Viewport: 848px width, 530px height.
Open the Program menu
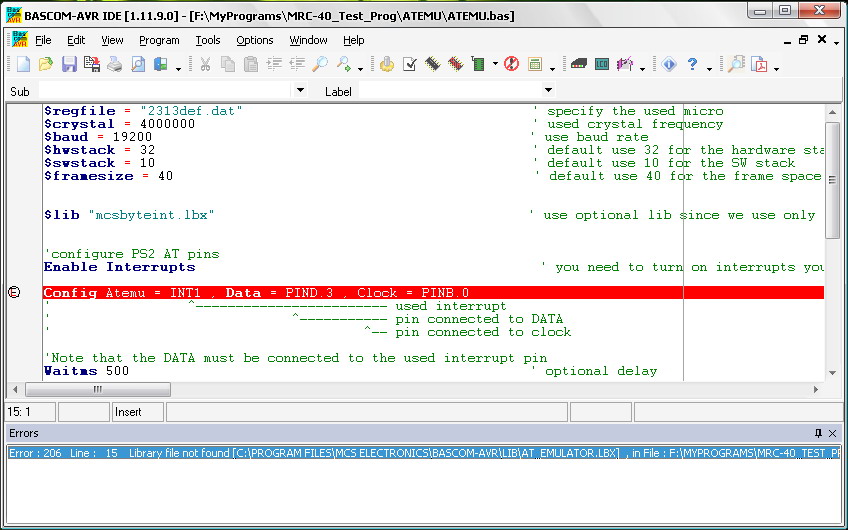point(159,40)
